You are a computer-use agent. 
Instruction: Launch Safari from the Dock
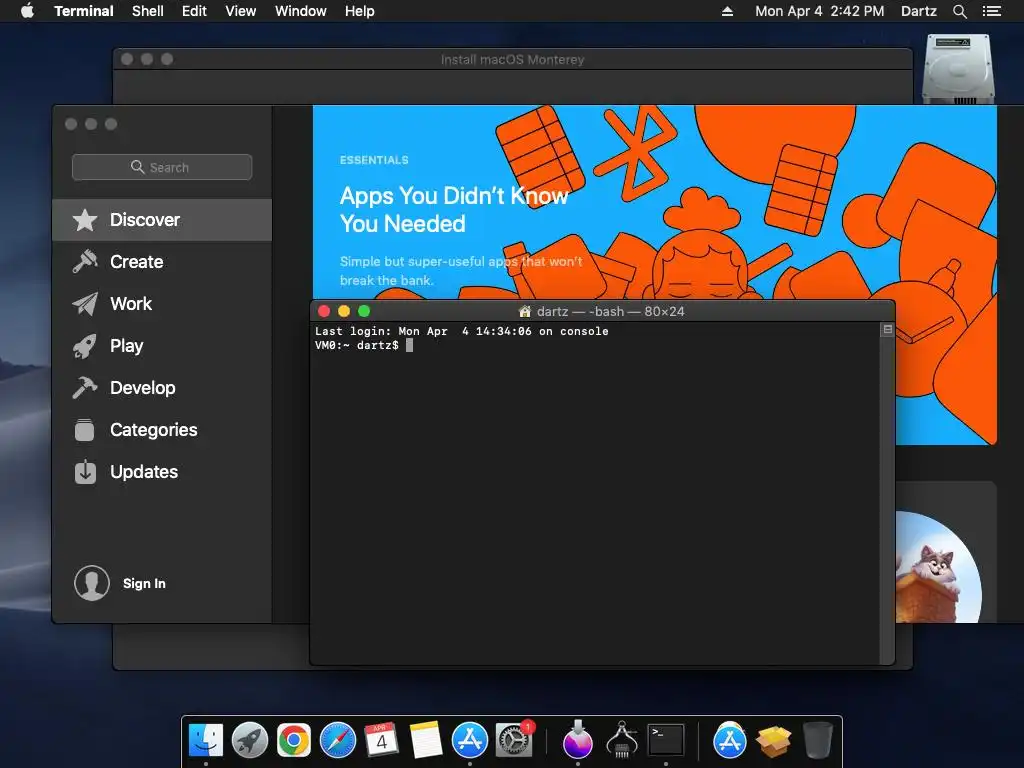click(x=338, y=740)
